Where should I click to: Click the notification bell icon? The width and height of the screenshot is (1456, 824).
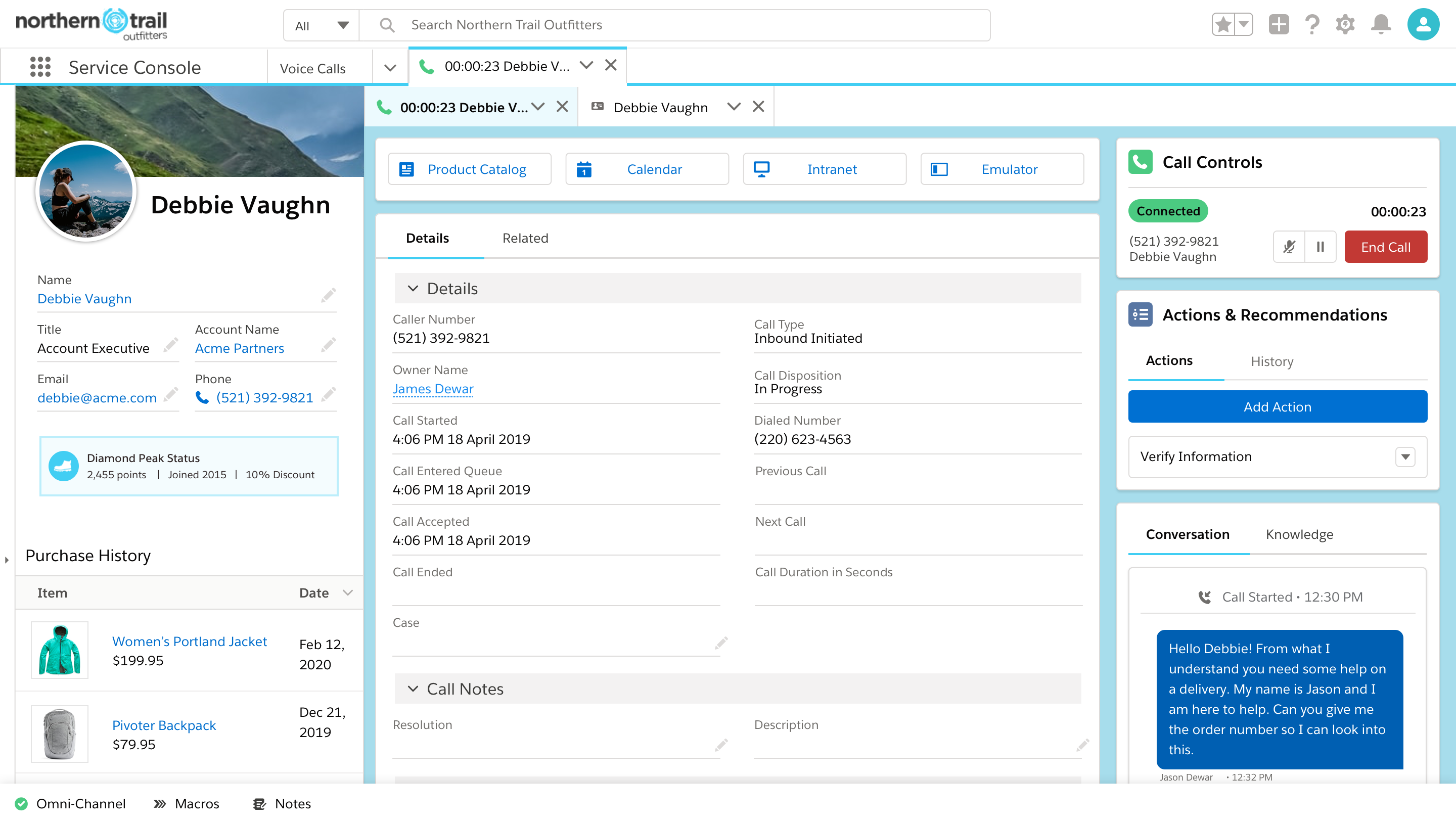[x=1382, y=24]
